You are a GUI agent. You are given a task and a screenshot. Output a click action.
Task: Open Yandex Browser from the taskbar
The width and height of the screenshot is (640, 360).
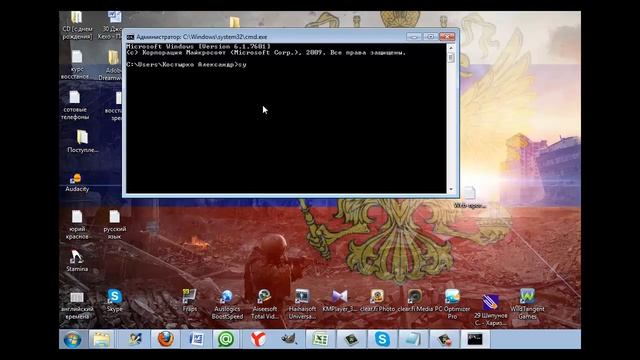[x=258, y=339]
